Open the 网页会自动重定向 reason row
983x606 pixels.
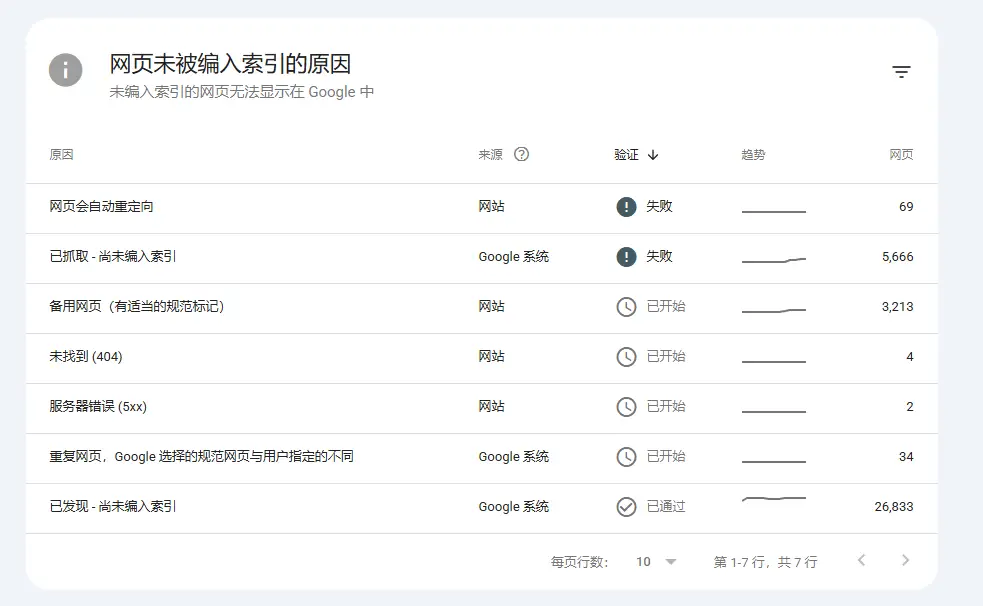481,209
